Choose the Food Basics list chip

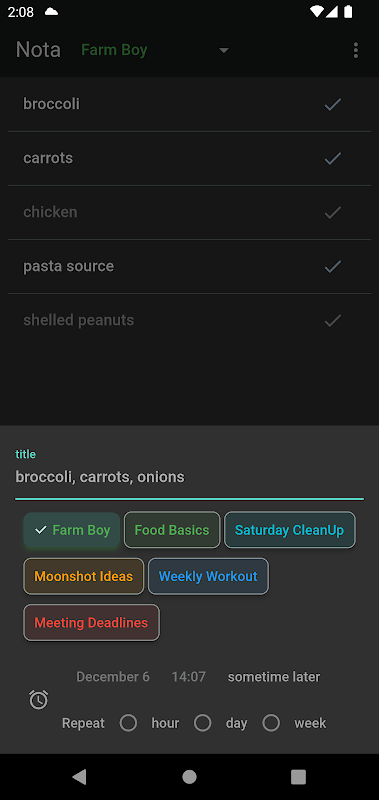[172, 530]
